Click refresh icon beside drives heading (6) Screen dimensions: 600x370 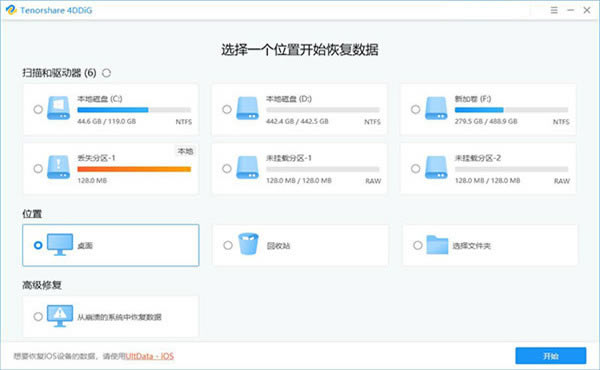pos(106,73)
